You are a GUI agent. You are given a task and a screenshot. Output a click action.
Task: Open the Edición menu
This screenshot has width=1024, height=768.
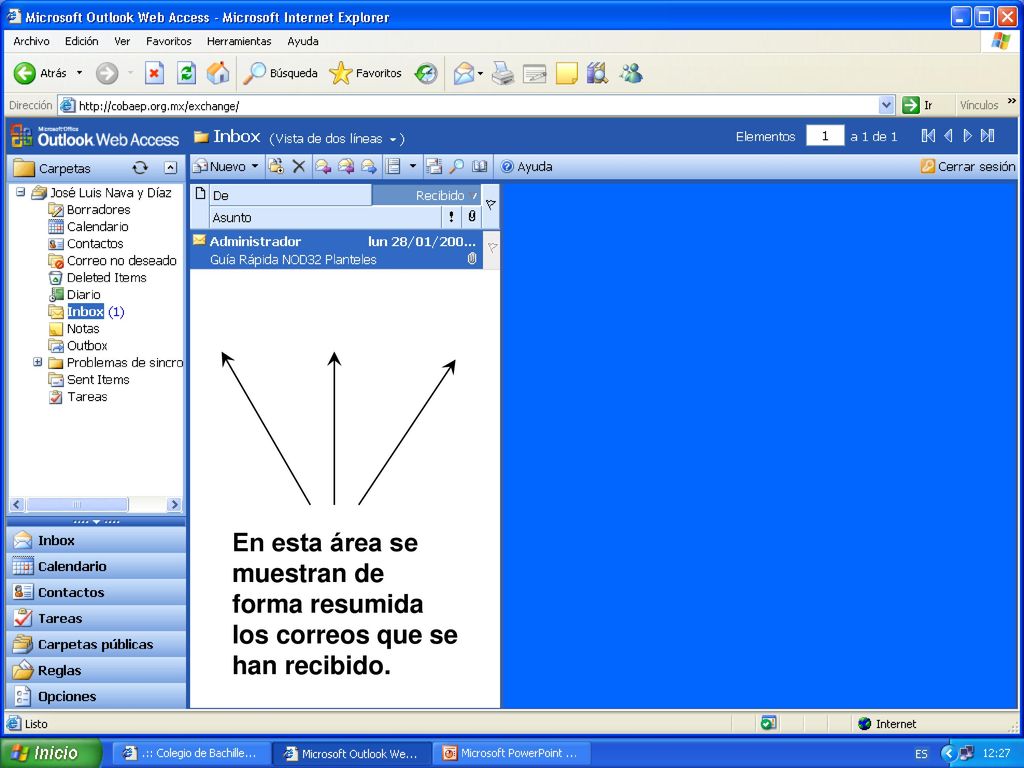coord(82,41)
